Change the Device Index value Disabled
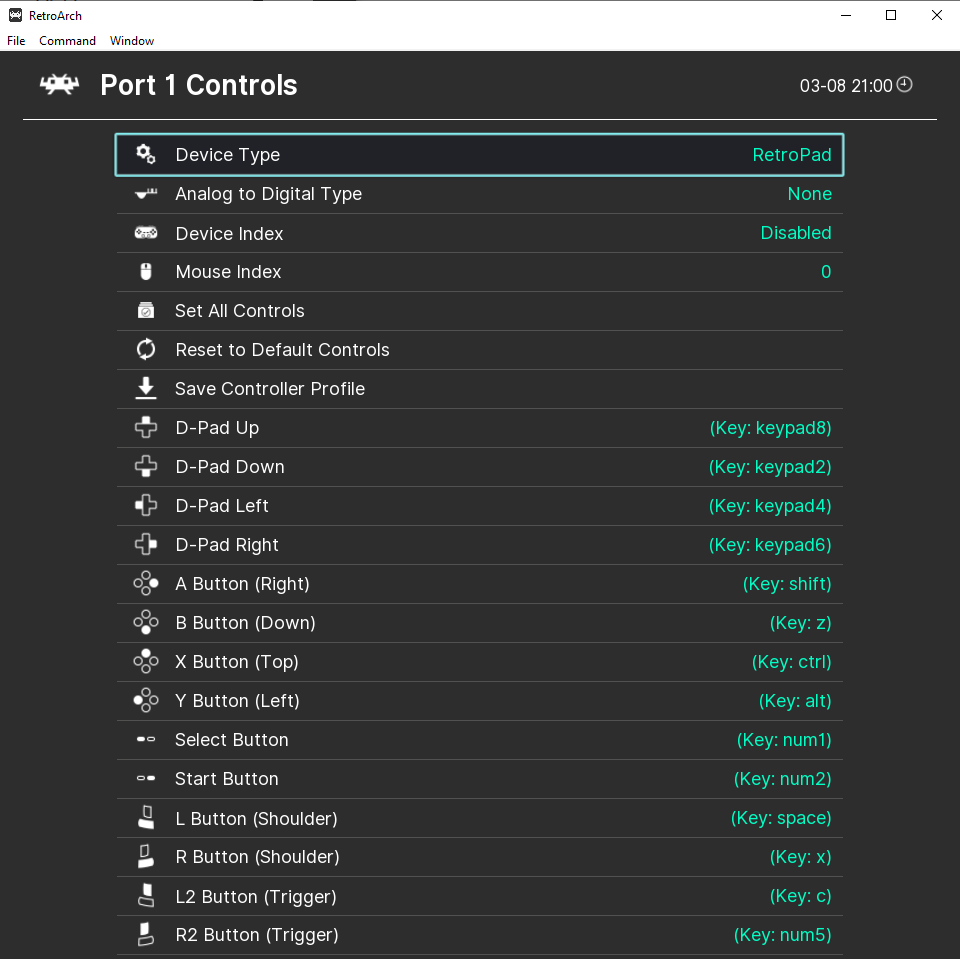The image size is (960, 959). pyautogui.click(x=796, y=233)
